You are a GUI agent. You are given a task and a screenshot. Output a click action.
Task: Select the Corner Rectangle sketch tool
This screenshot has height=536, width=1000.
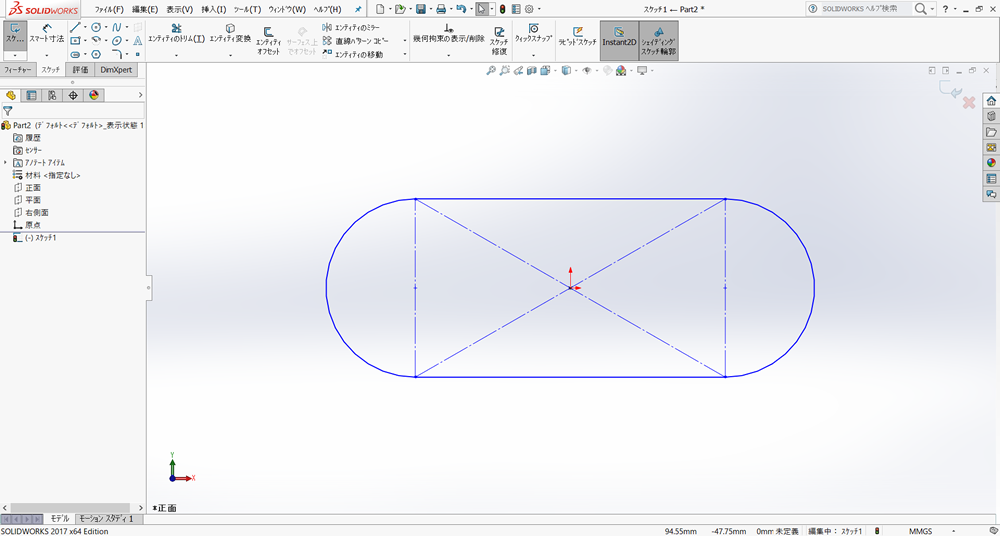click(75, 41)
